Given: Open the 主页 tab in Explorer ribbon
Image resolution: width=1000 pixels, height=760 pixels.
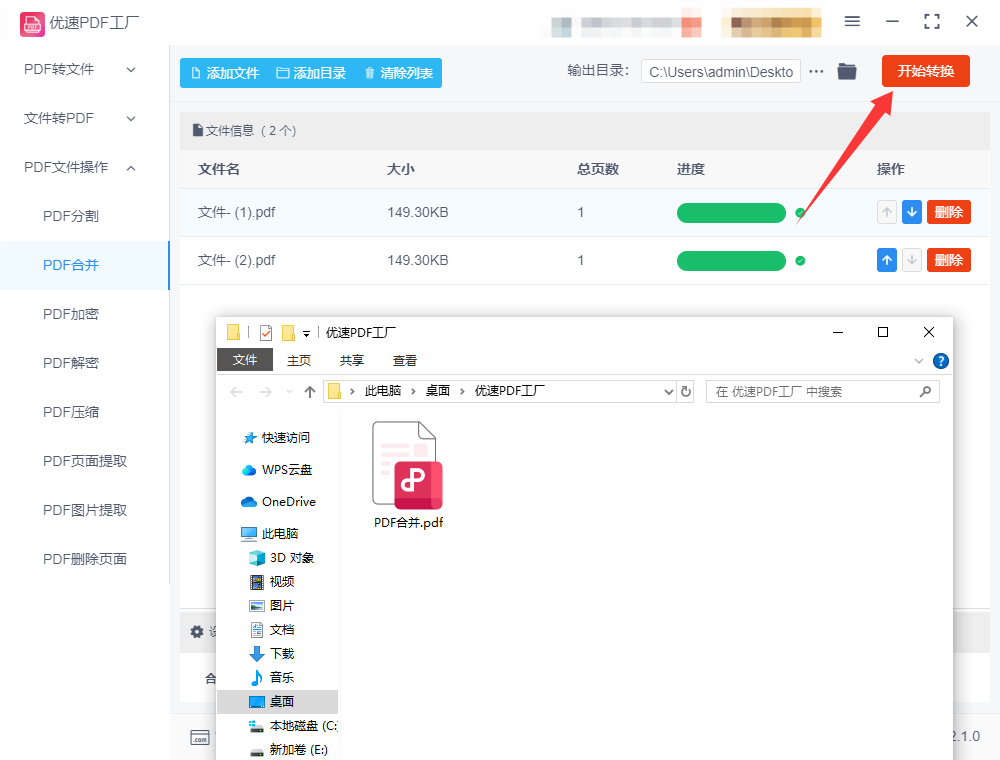Looking at the screenshot, I should click(298, 360).
